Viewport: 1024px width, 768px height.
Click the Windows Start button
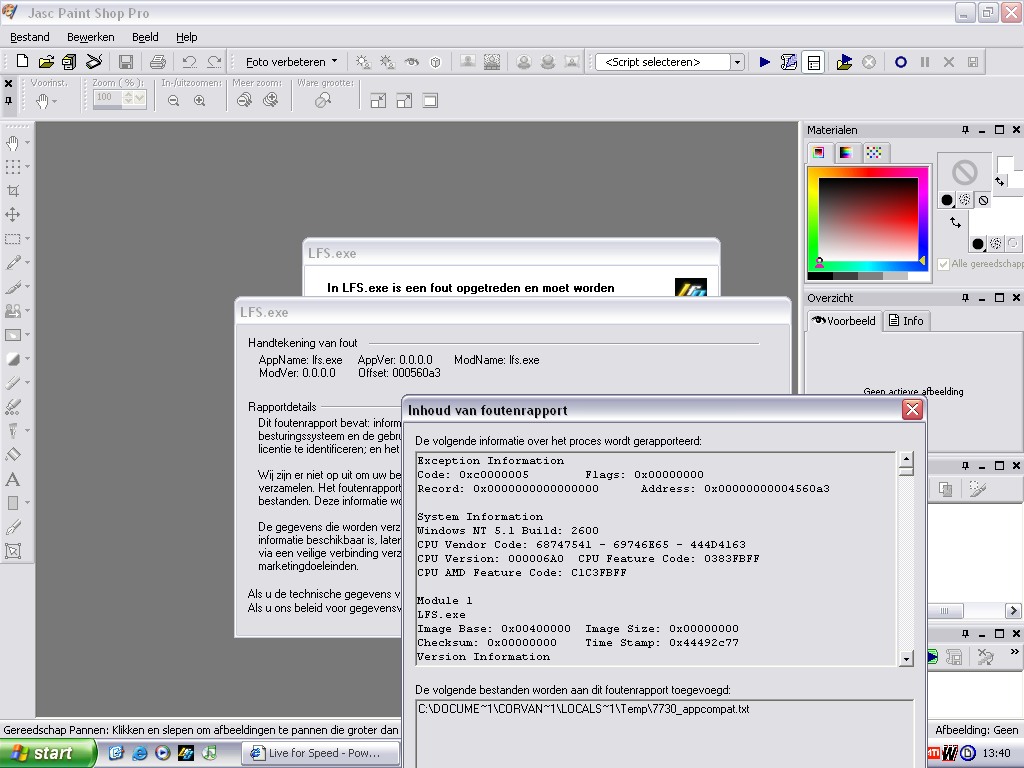point(48,753)
